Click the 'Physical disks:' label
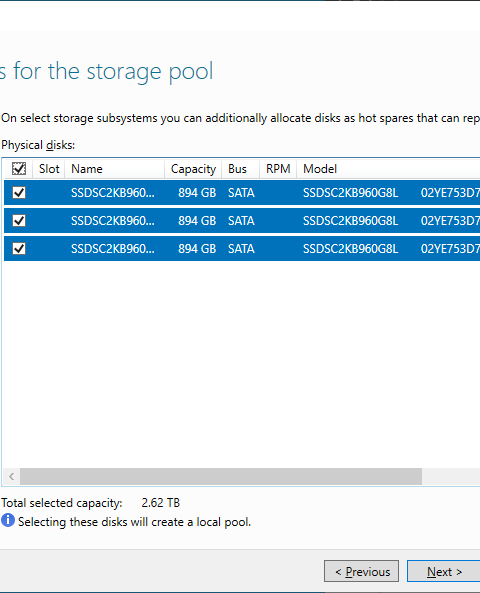 [x=38, y=145]
